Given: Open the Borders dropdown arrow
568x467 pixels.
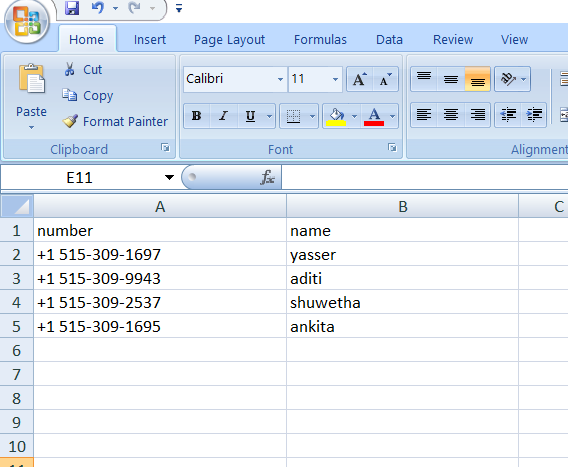Looking at the screenshot, I should (312, 116).
